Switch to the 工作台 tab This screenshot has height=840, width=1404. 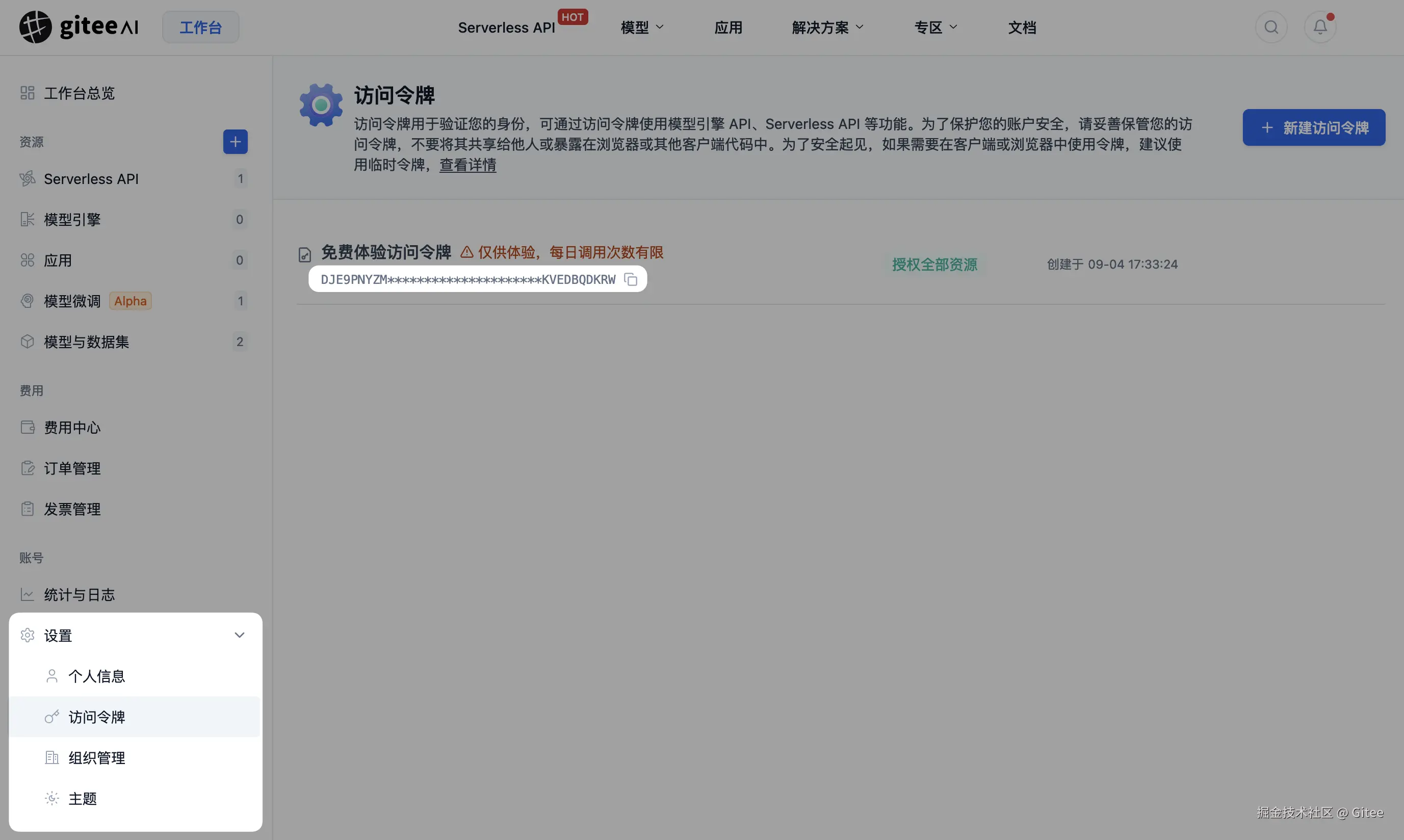point(200,27)
